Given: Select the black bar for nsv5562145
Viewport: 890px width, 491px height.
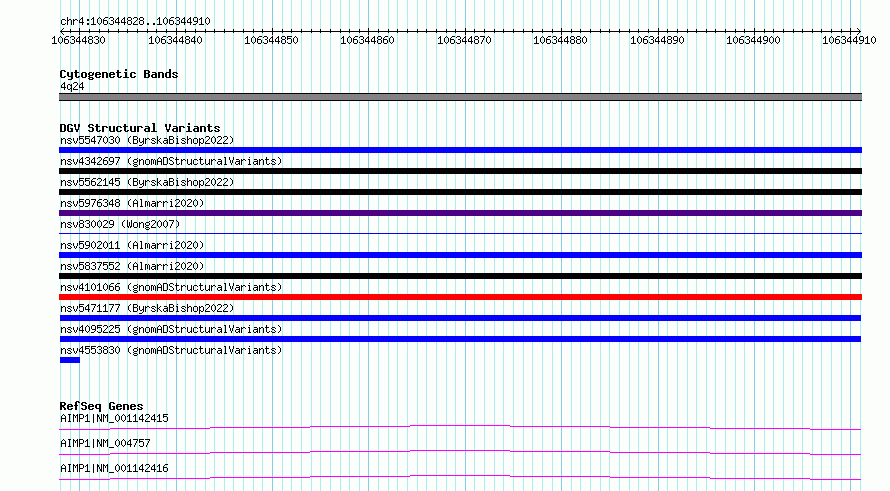Looking at the screenshot, I should 460,192.
